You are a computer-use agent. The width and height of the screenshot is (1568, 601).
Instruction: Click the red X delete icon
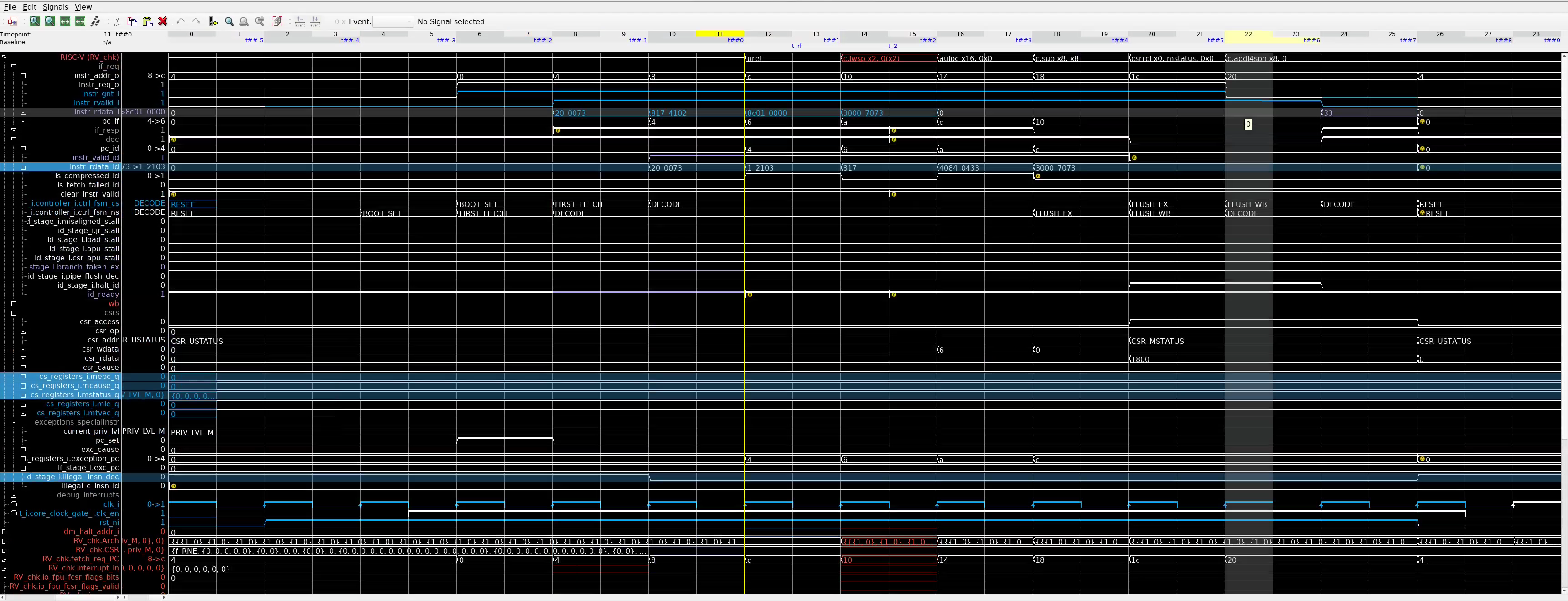point(162,22)
